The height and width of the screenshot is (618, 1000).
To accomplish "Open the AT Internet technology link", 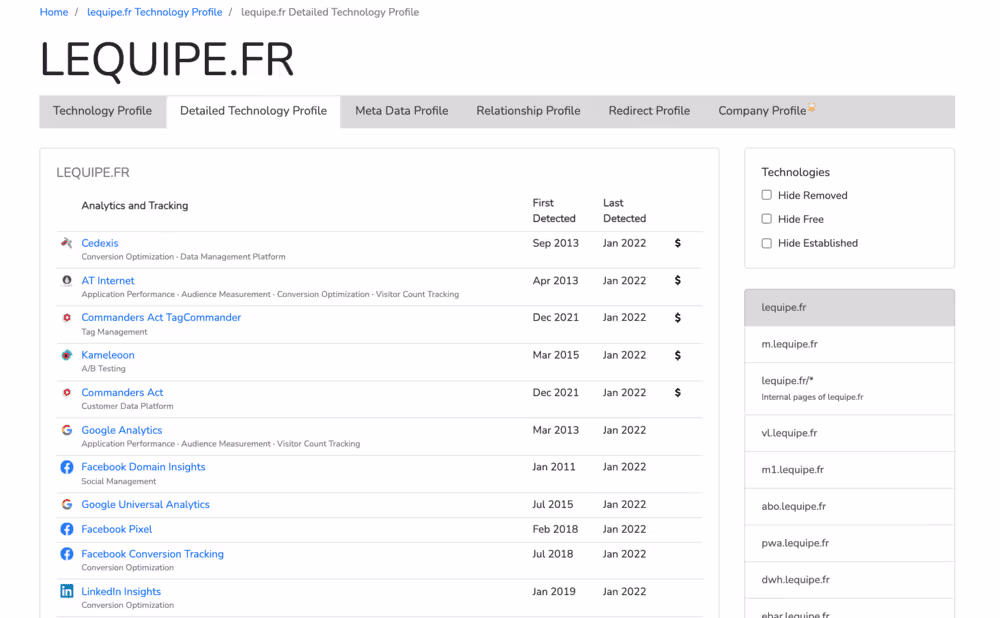I will (108, 281).
